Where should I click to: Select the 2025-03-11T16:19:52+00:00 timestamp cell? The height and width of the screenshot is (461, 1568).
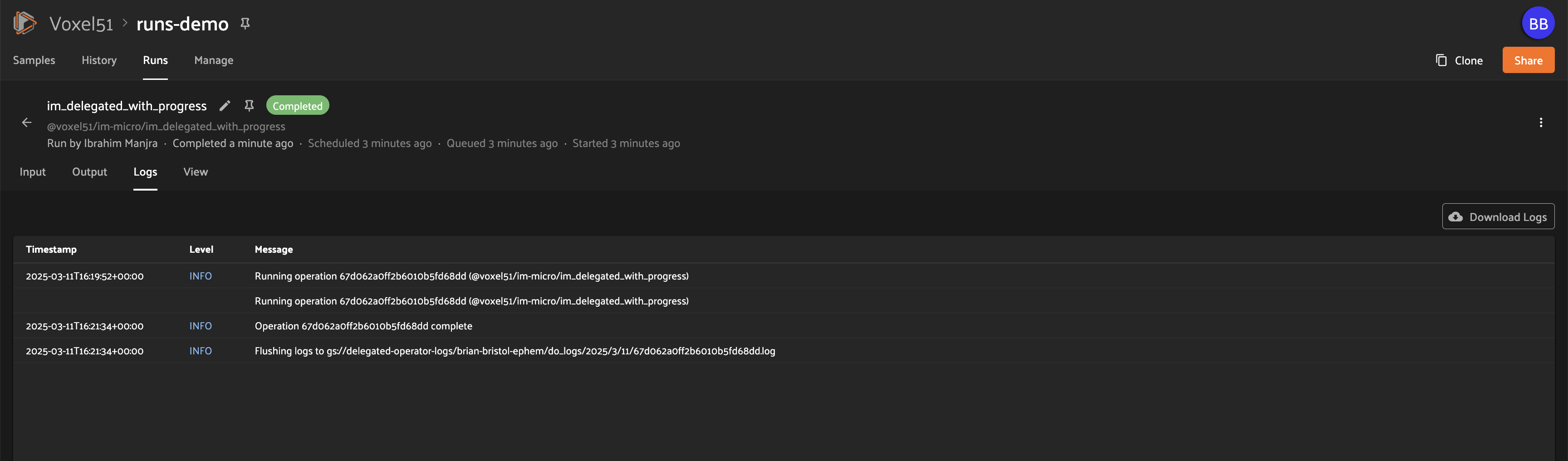(x=84, y=276)
